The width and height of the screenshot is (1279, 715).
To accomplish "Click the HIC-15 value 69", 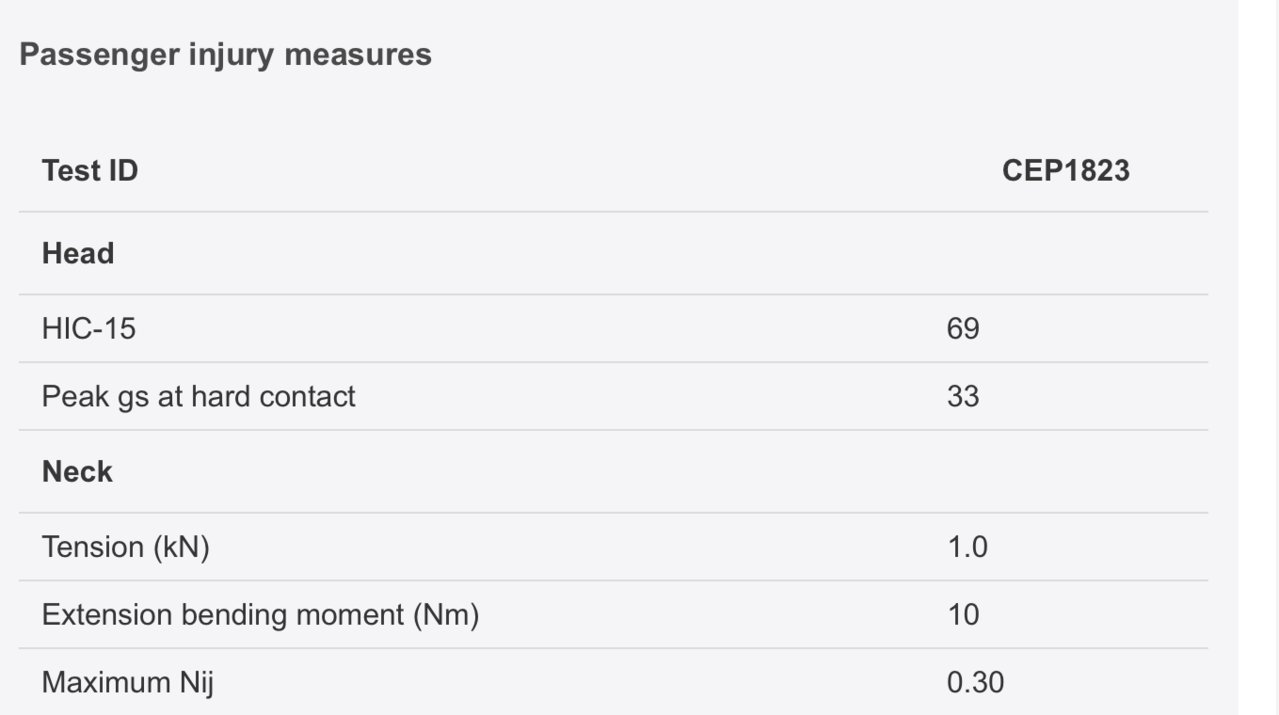I will click(963, 328).
